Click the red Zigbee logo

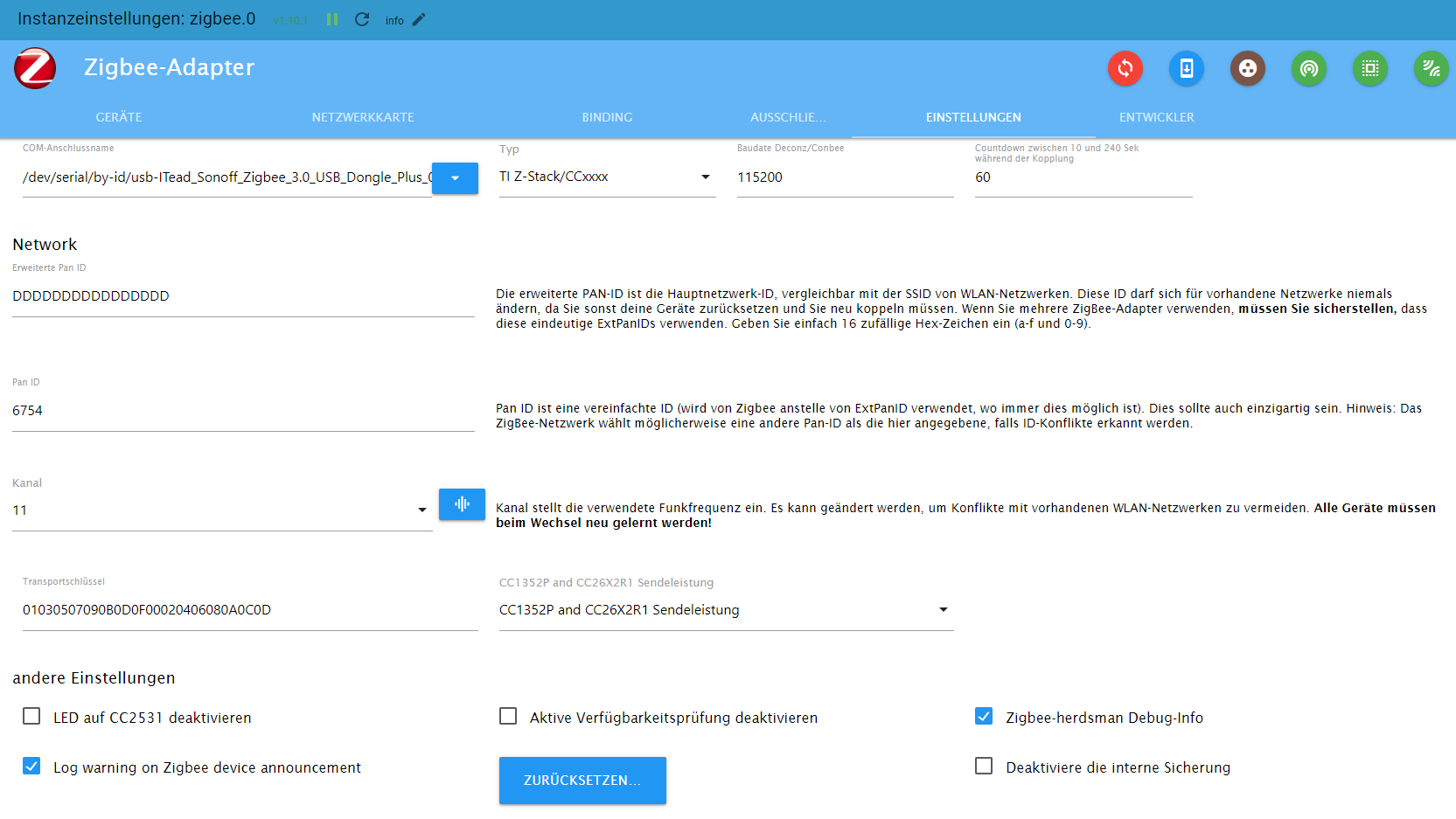35,68
